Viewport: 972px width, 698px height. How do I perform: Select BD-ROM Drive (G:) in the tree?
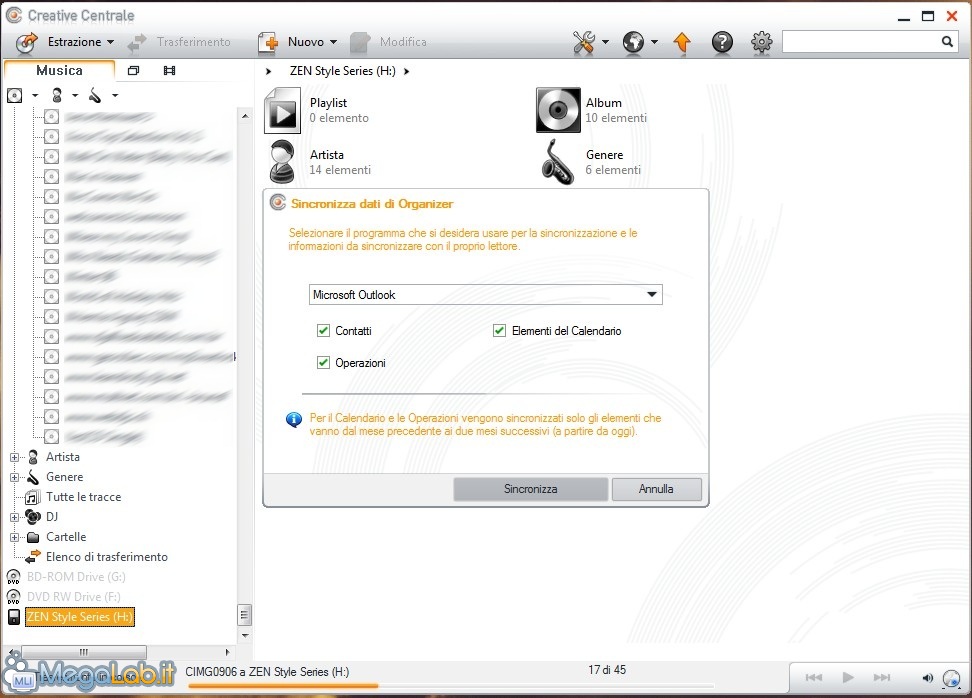76,577
